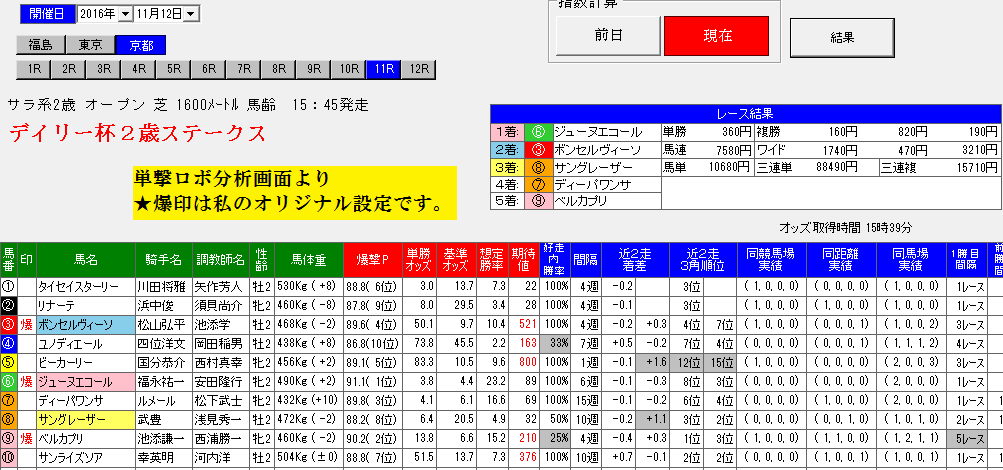Switch to race 2R
This screenshot has height=470, width=1003.
click(x=69, y=70)
